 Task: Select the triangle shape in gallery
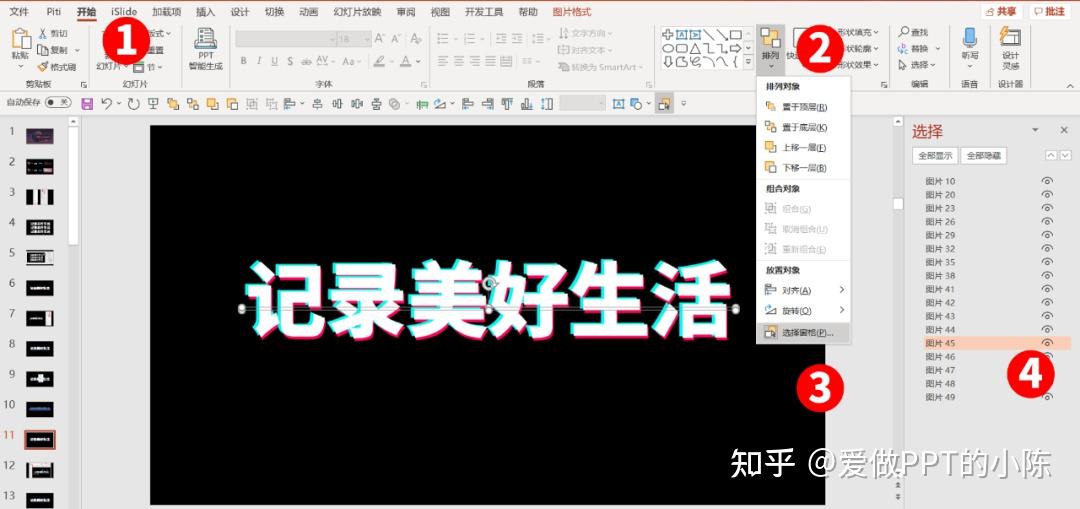click(x=695, y=48)
